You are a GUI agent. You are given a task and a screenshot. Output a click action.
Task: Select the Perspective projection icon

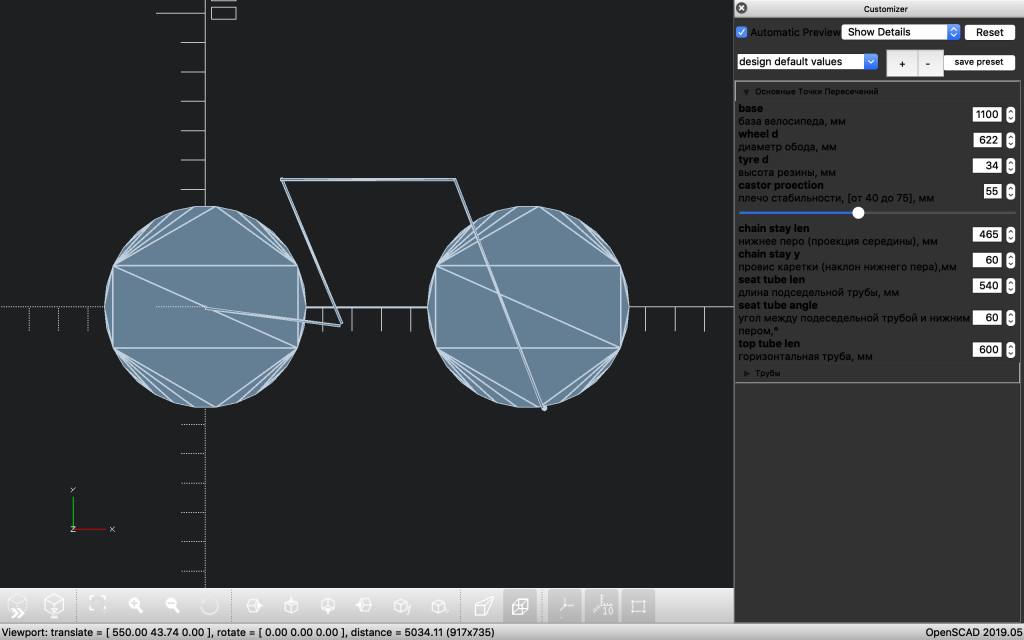[x=483, y=606]
